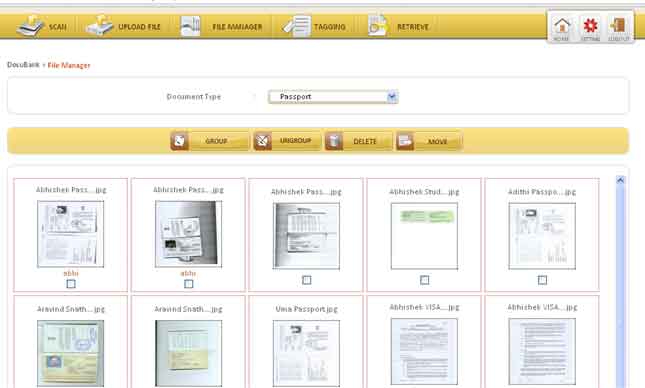Click the Tagging icon
This screenshot has height=388, width=645.
click(x=297, y=26)
